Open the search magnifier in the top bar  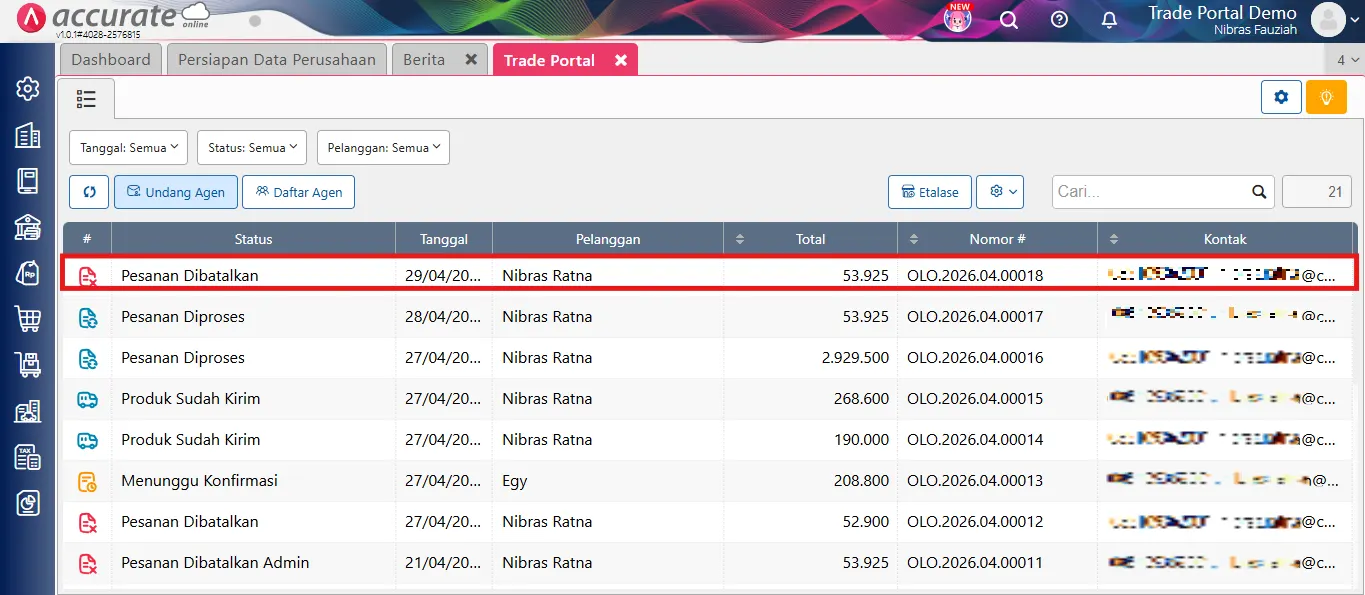pos(1009,20)
